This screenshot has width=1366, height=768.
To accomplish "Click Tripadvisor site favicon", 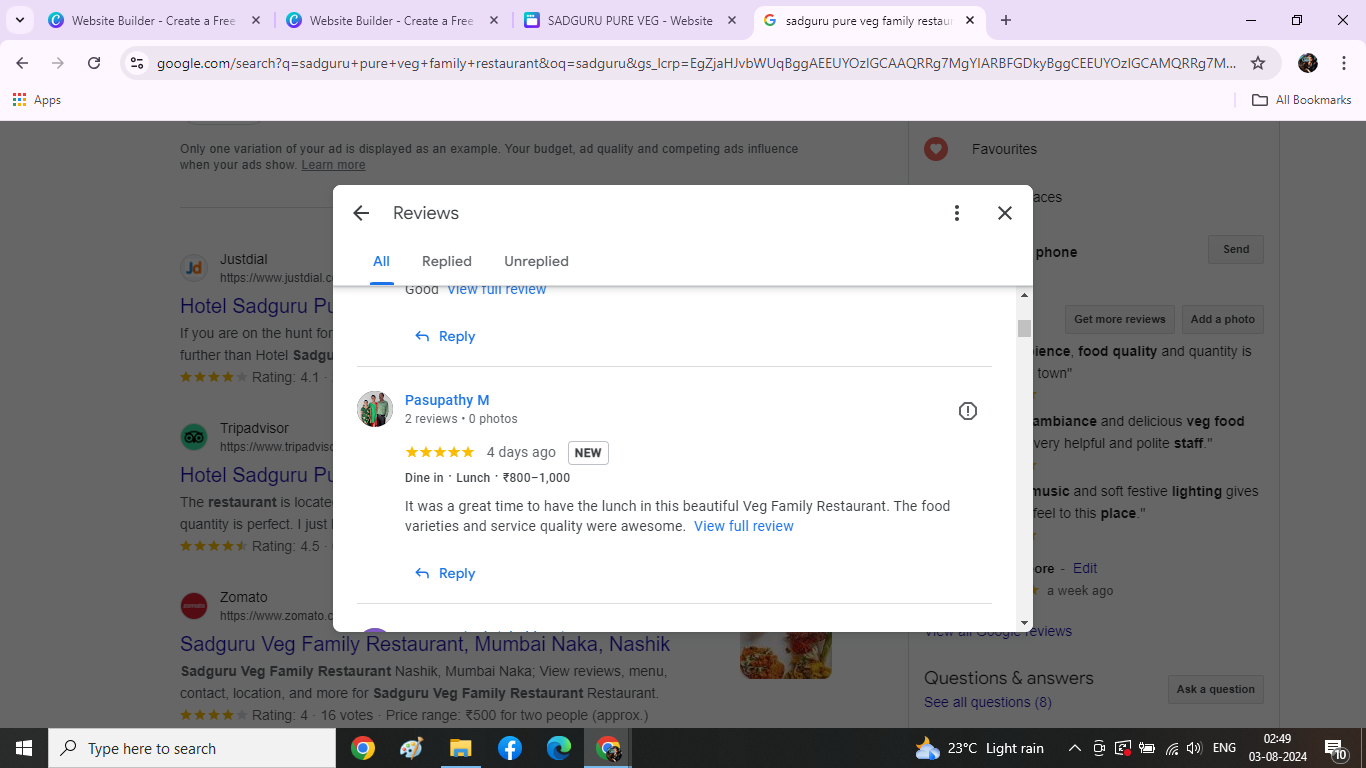I will 194,437.
